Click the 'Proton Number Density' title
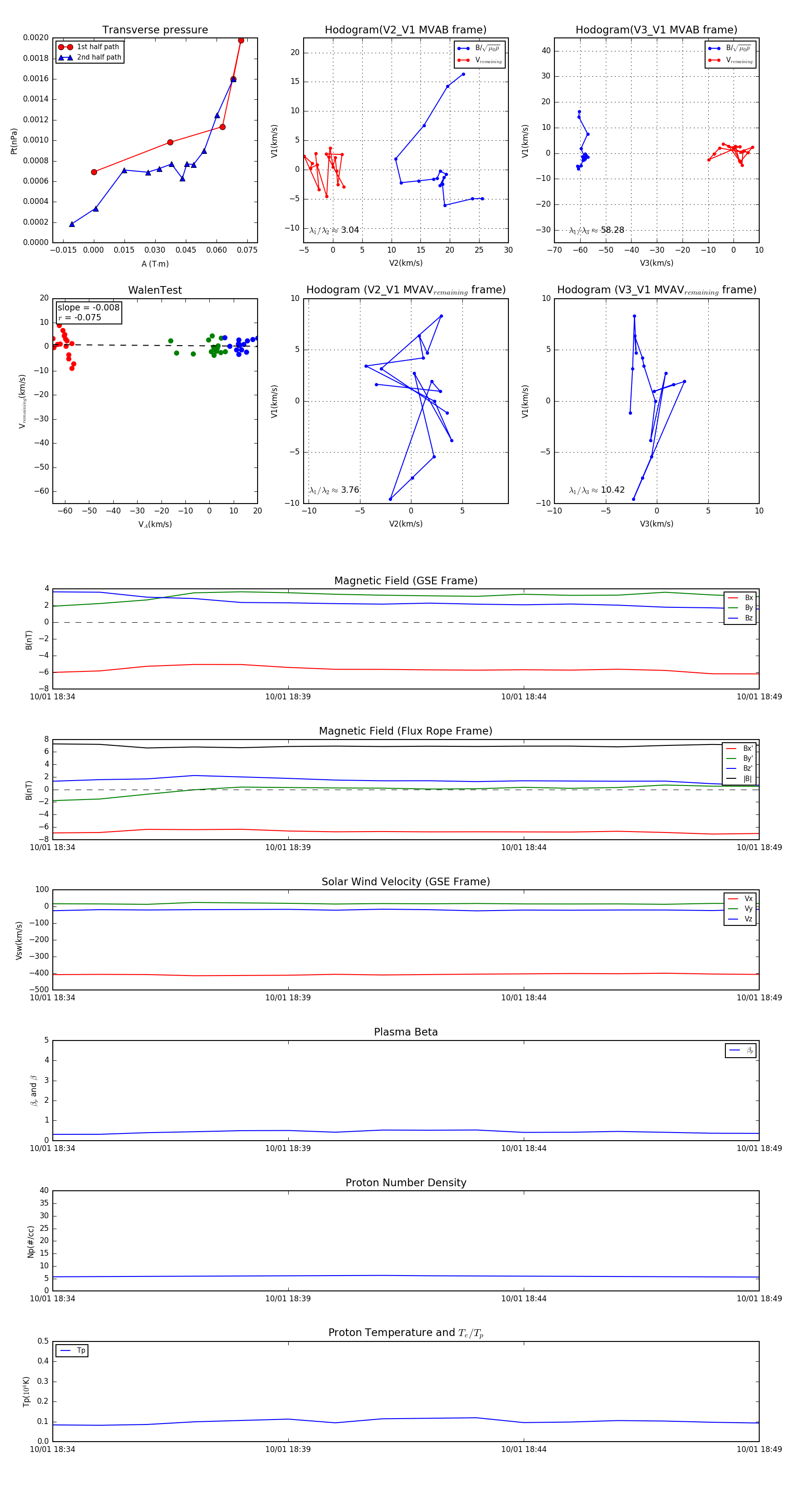 click(406, 1183)
